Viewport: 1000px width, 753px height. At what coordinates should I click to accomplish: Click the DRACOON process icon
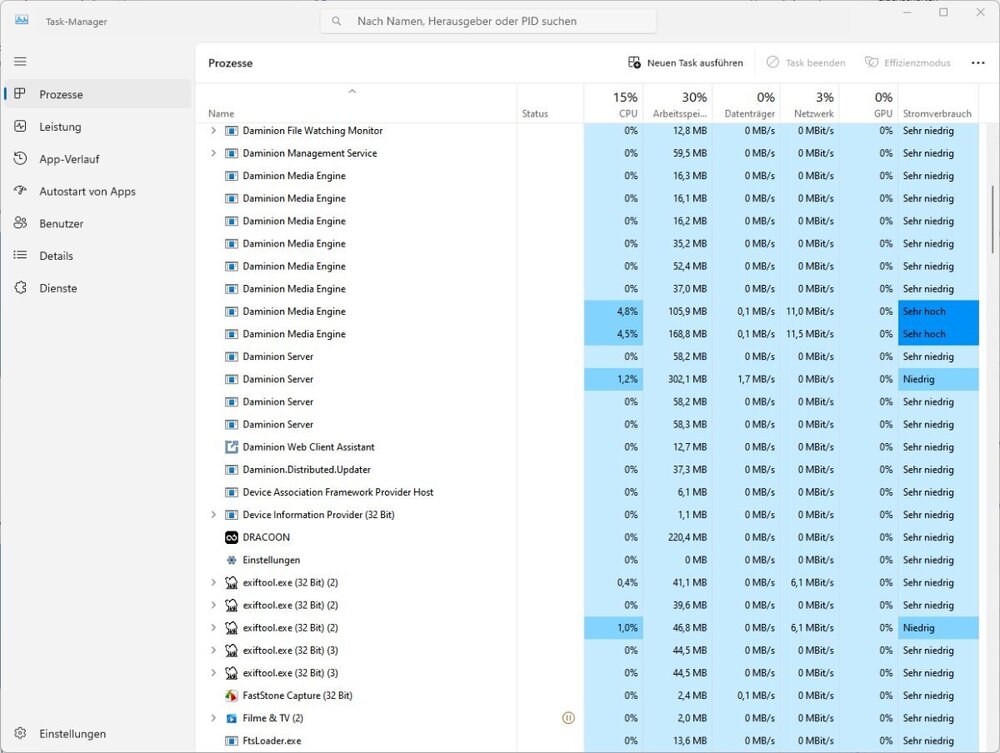coord(231,537)
